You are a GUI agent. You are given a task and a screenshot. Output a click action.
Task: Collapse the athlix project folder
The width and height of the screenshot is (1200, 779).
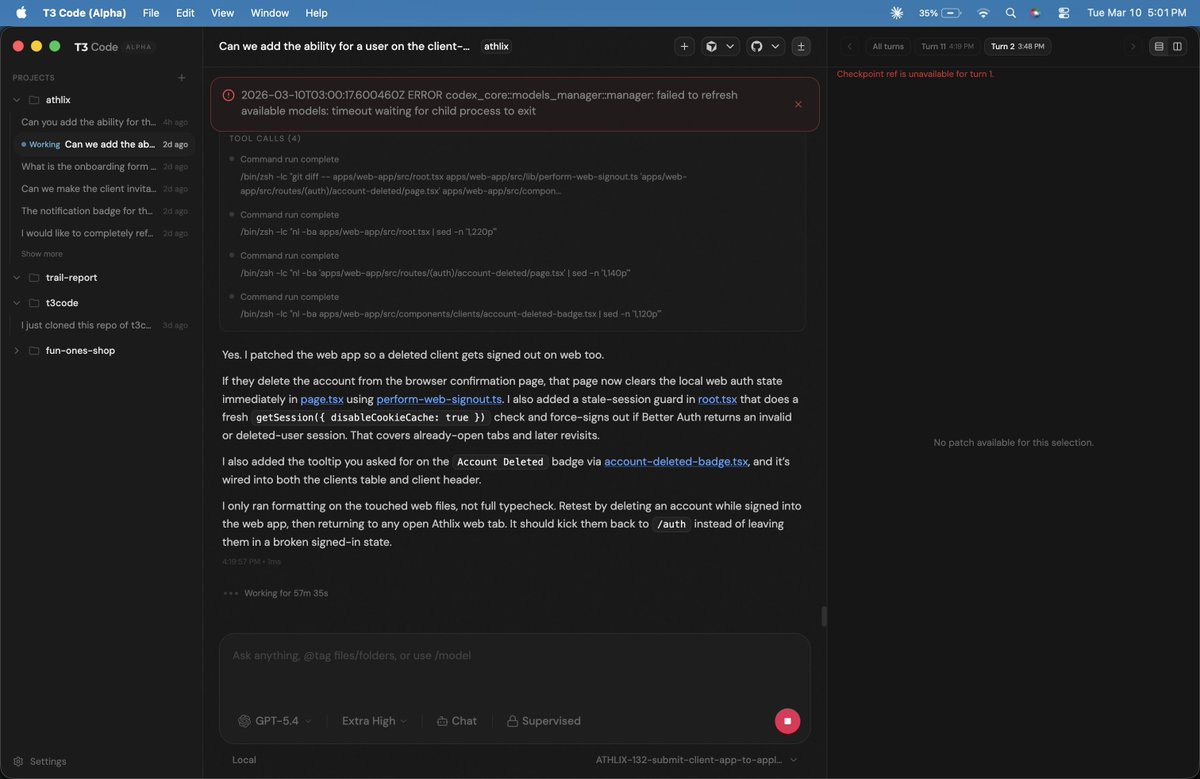click(17, 100)
